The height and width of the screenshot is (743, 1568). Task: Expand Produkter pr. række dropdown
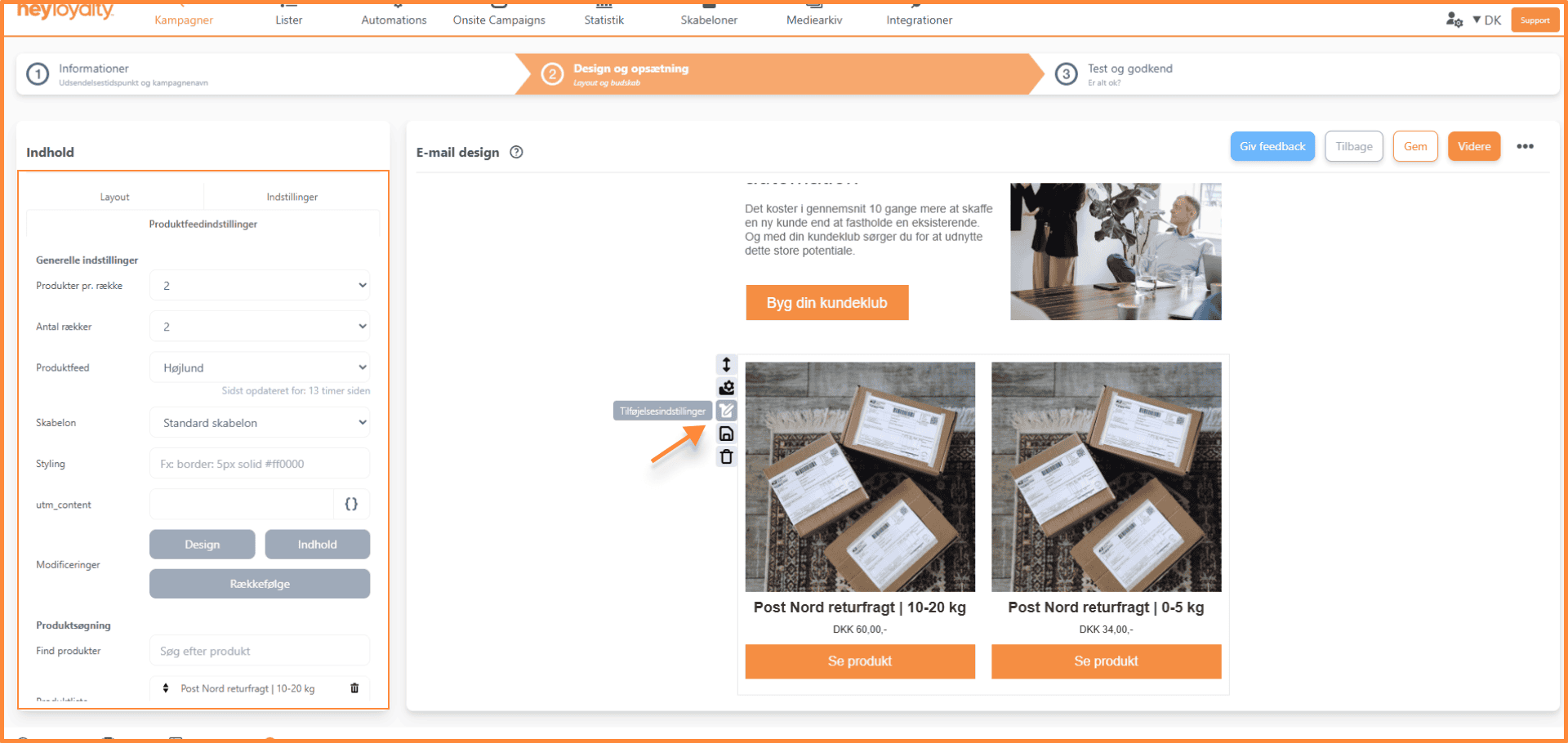coord(260,286)
